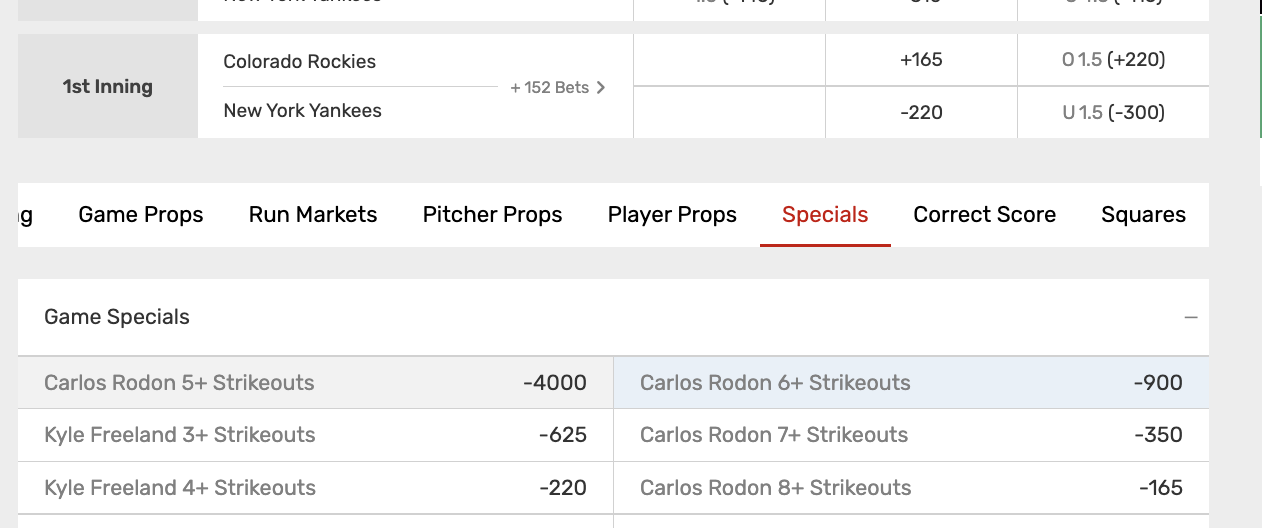Bet New York Yankees 1st inning -220
Image resolution: width=1262 pixels, height=528 pixels.
click(921, 113)
